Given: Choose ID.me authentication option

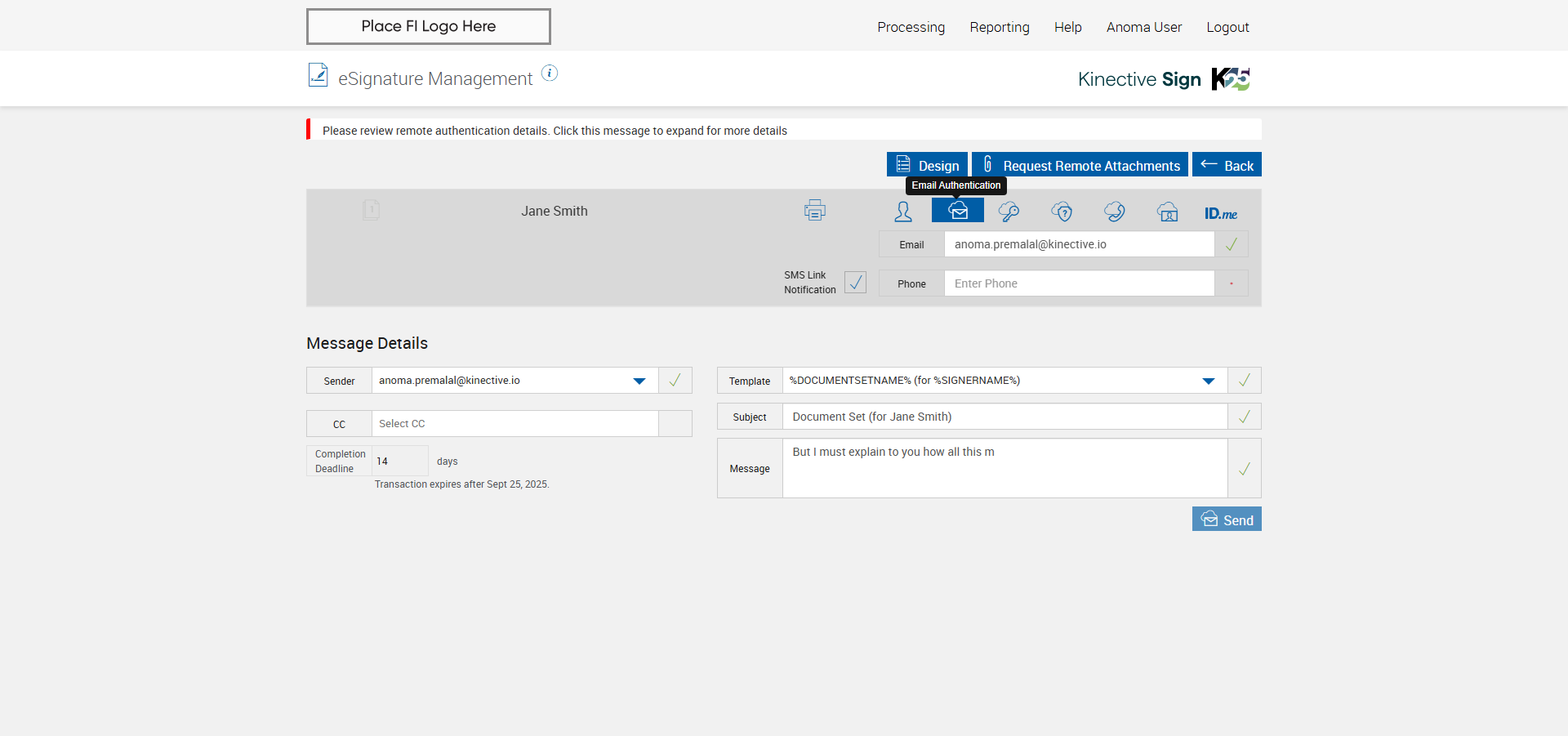Looking at the screenshot, I should pyautogui.click(x=1220, y=213).
